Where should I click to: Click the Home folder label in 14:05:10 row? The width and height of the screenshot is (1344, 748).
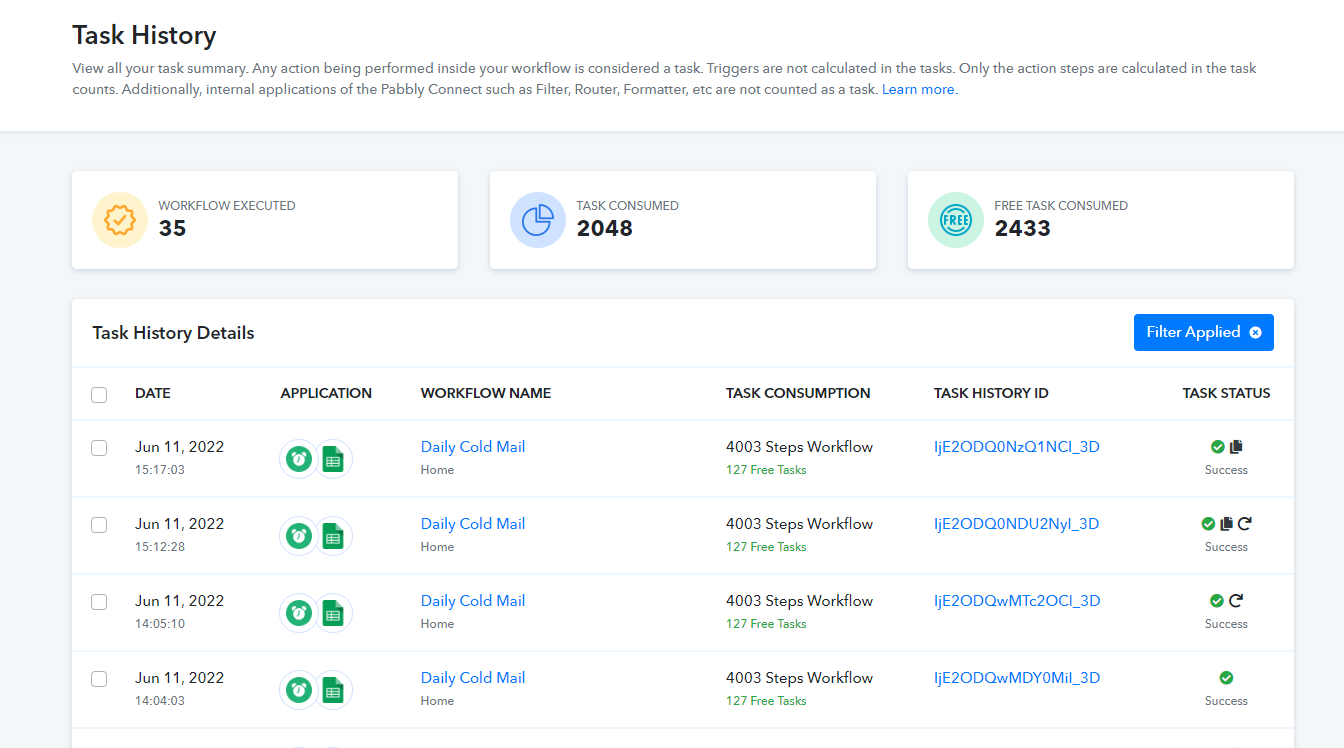[x=437, y=624]
